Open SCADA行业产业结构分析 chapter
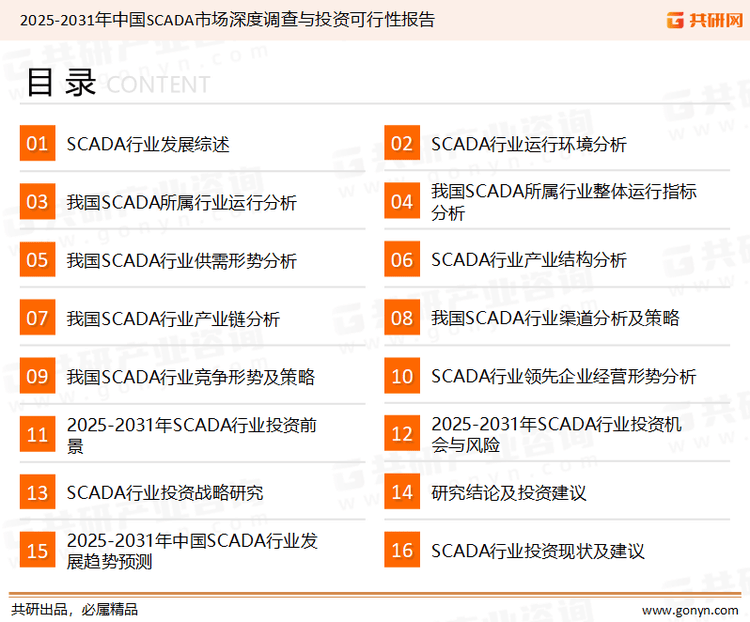The height and width of the screenshot is (622, 750). (529, 260)
